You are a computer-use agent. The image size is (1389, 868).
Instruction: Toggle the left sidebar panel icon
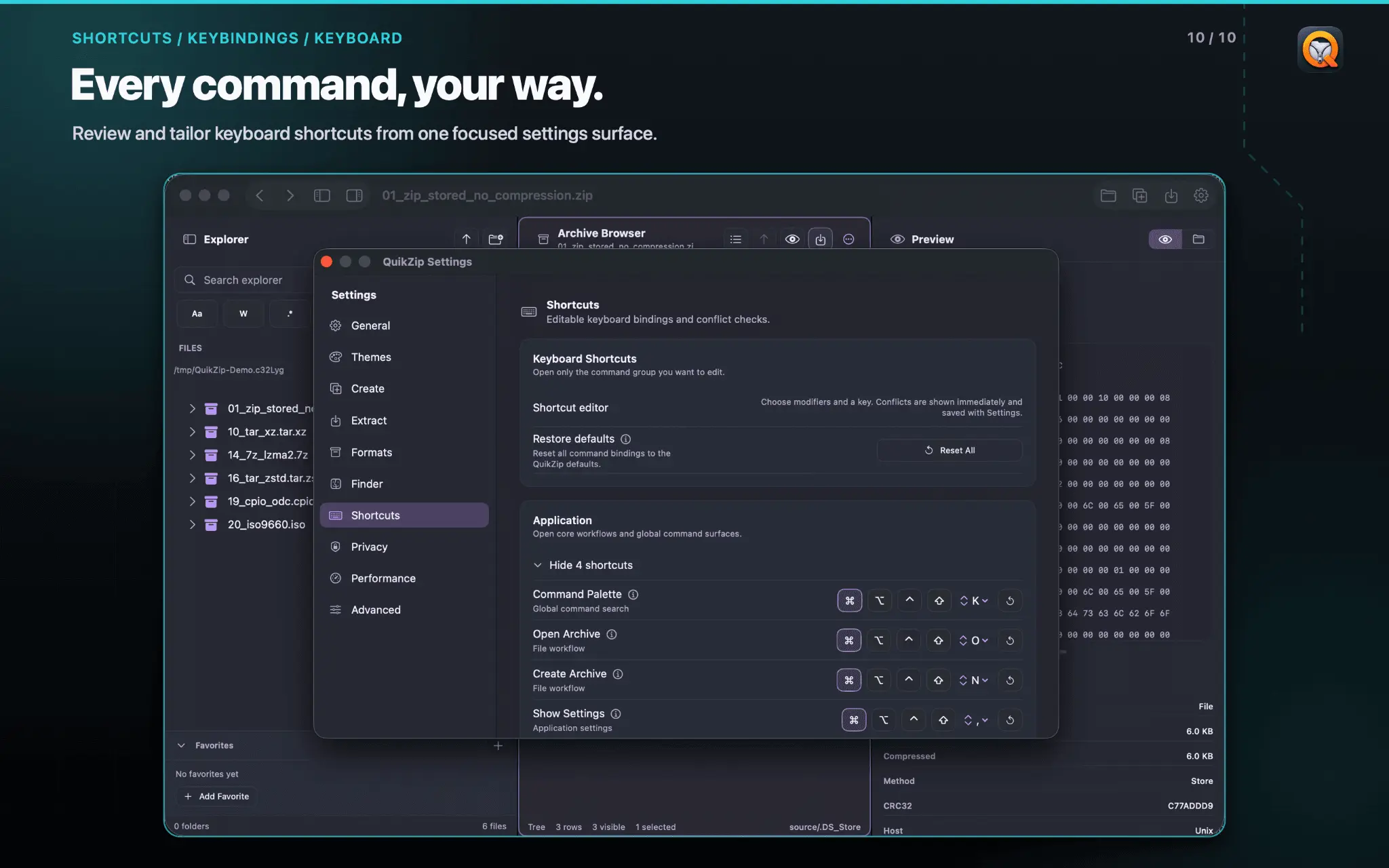tap(321, 195)
